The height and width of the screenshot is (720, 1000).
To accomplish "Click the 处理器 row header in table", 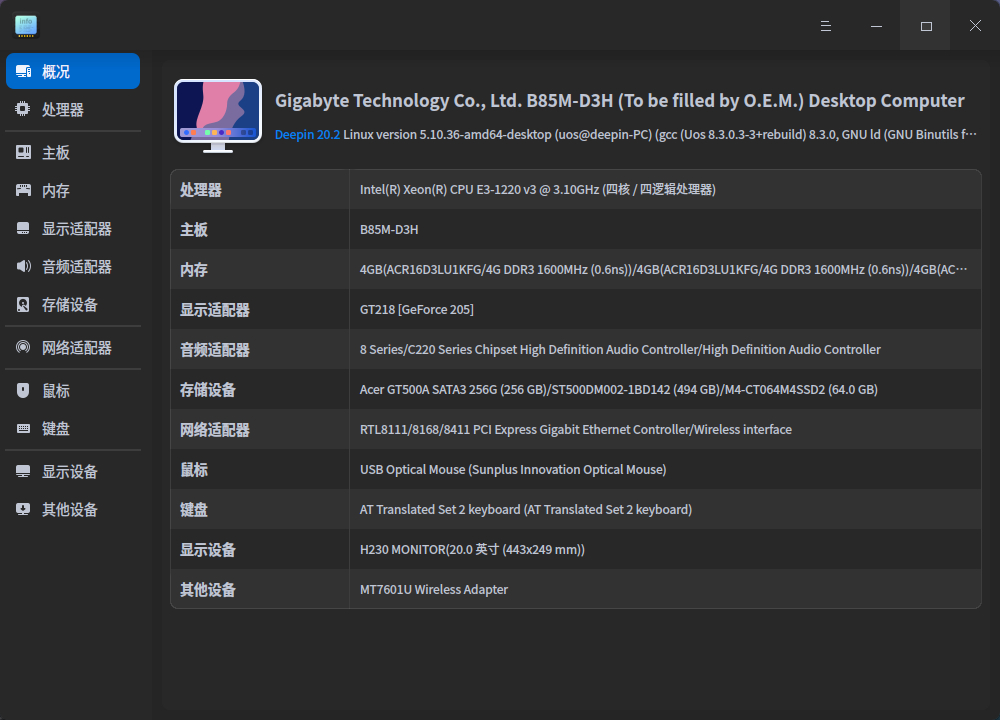I will coord(201,190).
